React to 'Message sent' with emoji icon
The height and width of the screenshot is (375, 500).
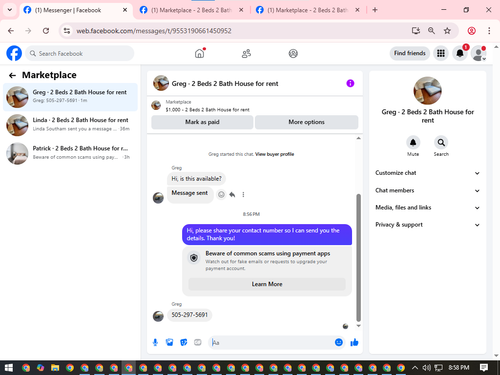coord(221,194)
